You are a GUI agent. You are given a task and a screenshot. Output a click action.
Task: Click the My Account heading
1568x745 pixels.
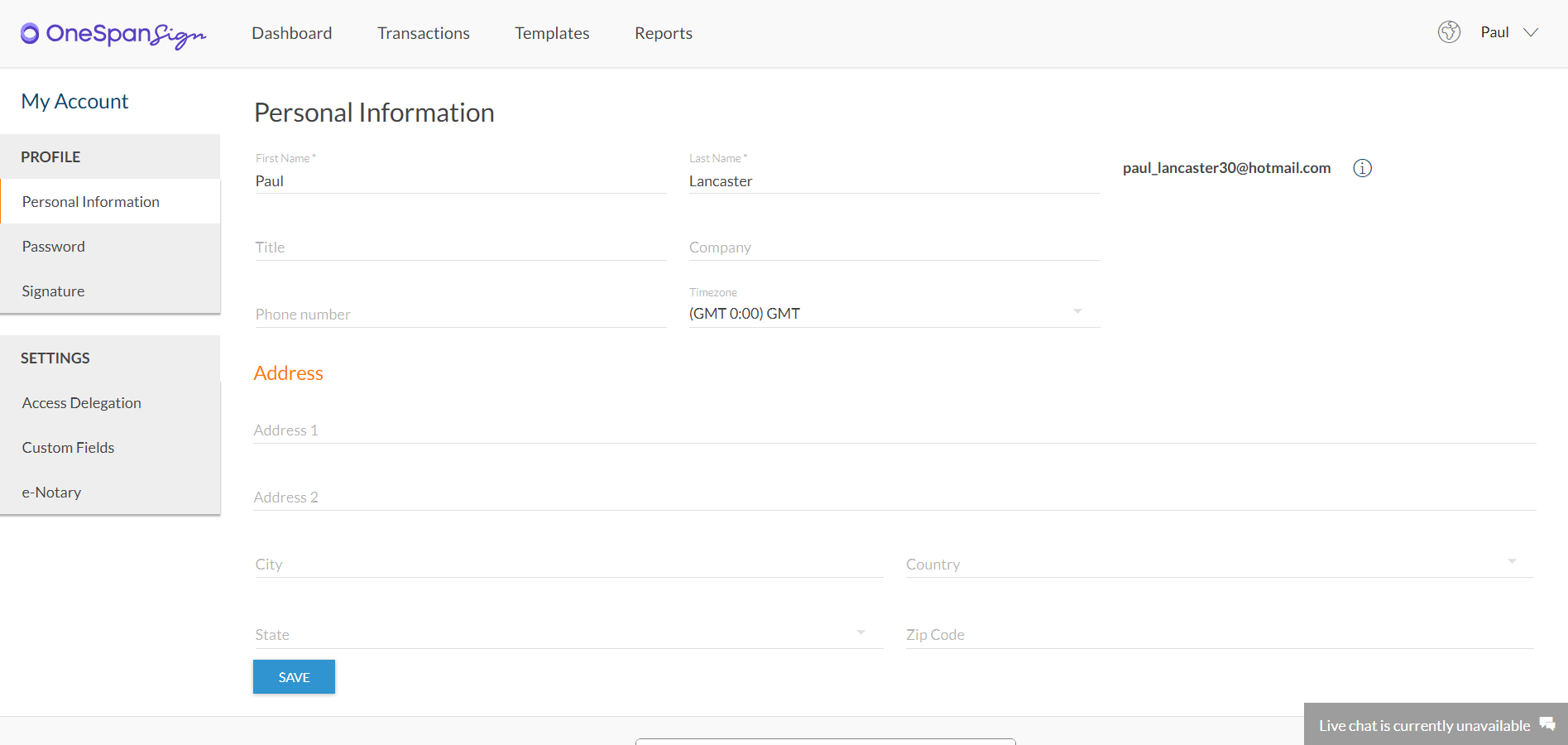point(74,101)
